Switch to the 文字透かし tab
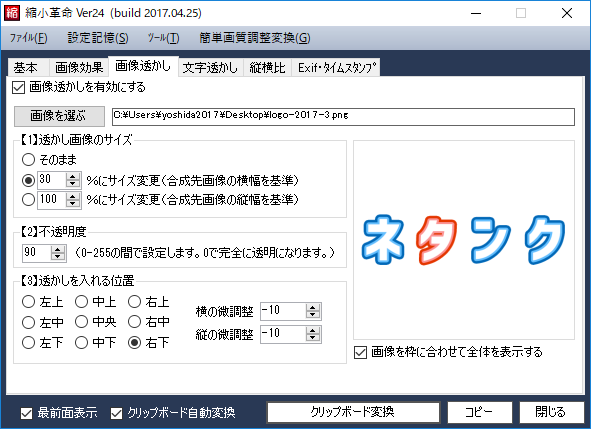This screenshot has width=591, height=429. click(210, 67)
